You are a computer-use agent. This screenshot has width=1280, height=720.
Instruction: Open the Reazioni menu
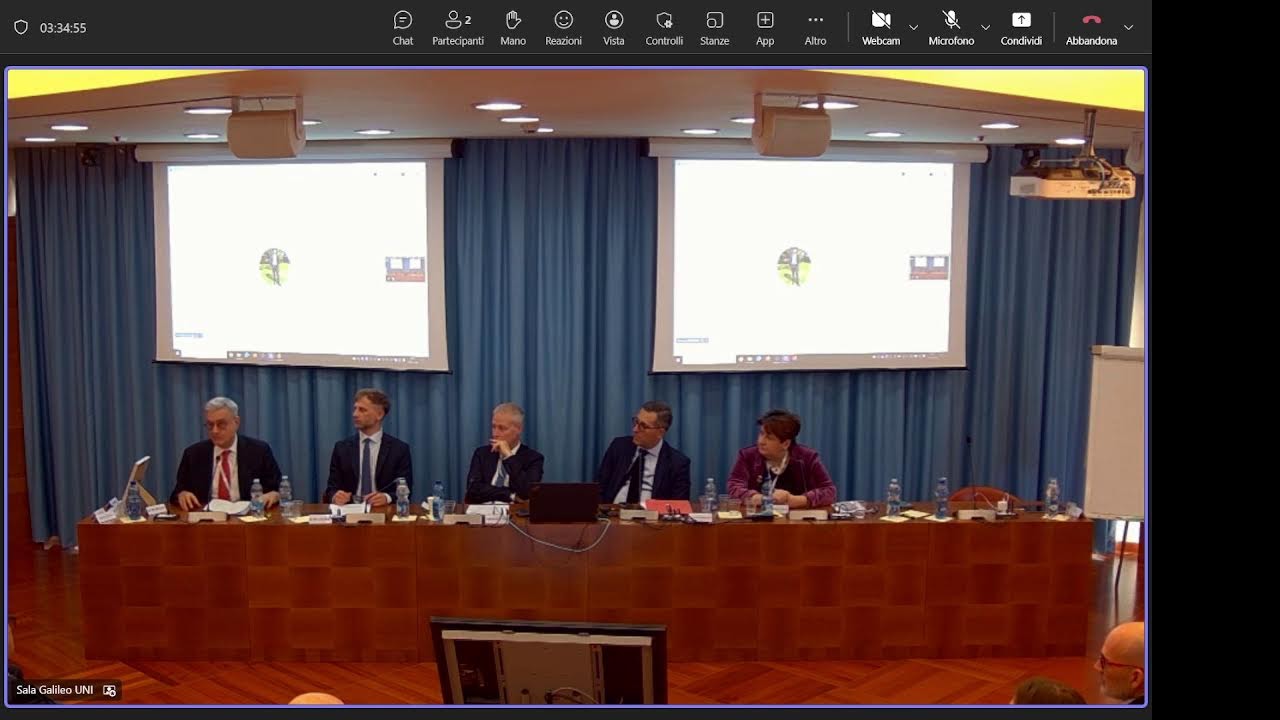[563, 28]
